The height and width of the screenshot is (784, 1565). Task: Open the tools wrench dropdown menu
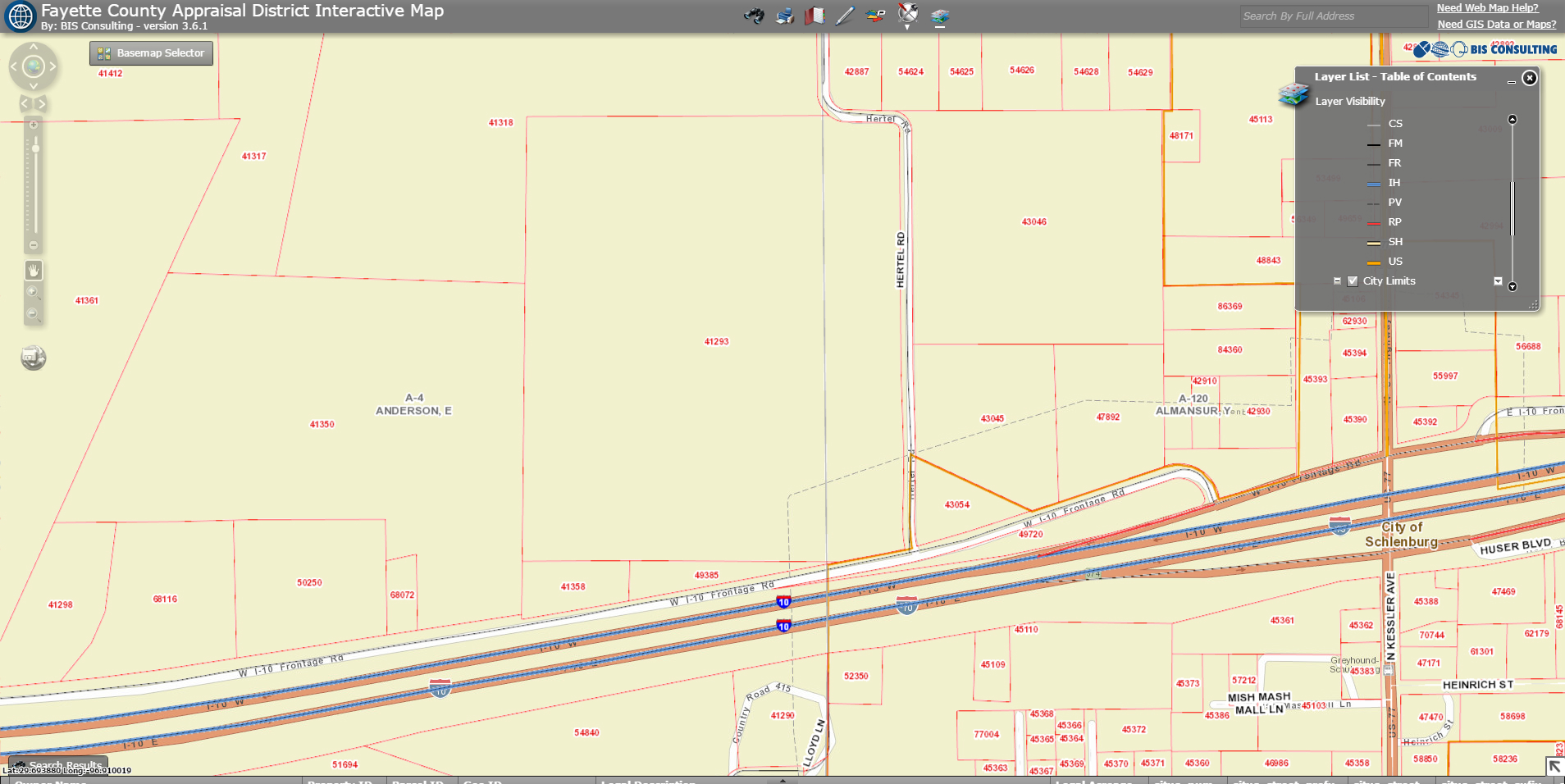(907, 15)
